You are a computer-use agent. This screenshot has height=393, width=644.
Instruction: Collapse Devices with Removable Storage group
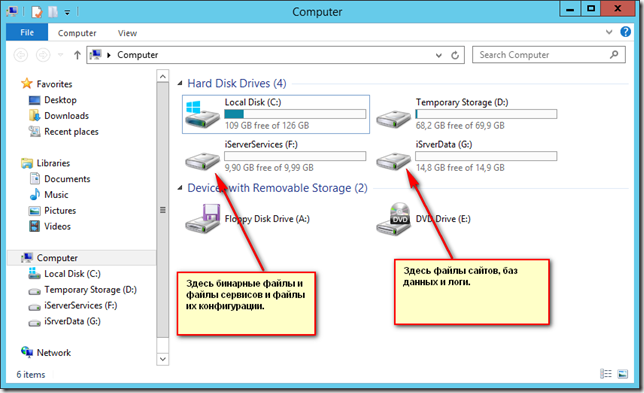pyautogui.click(x=180, y=188)
